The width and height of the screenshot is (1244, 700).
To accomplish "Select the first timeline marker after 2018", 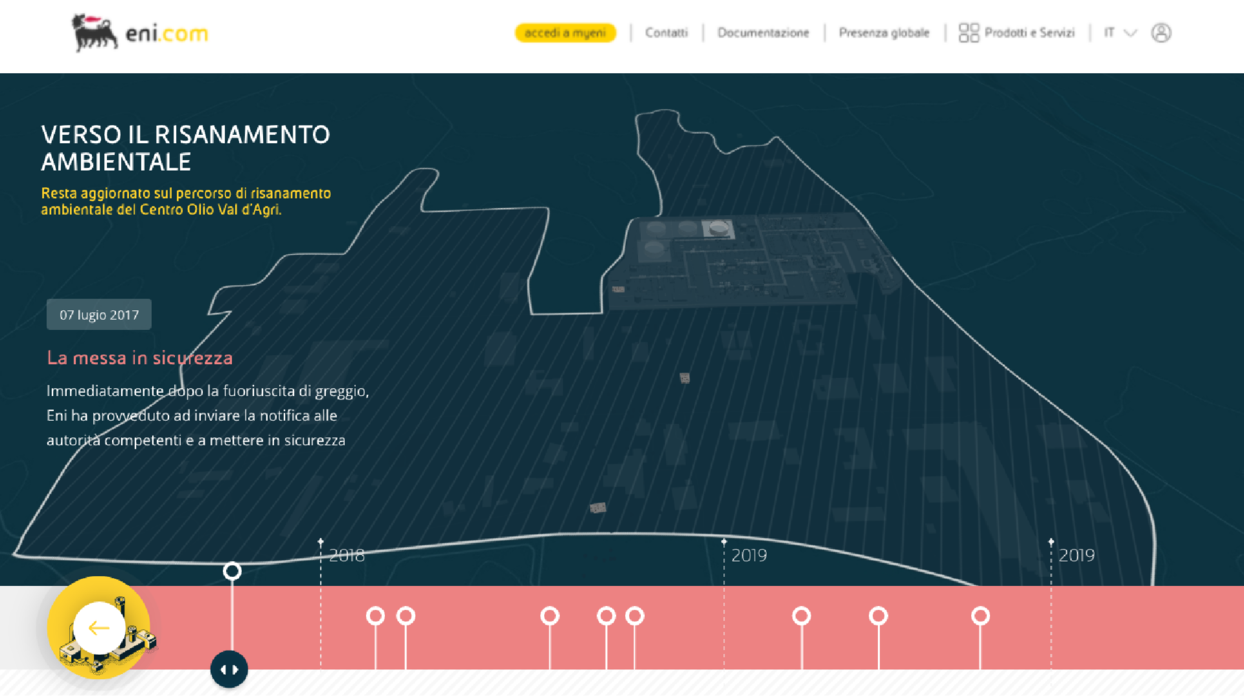I will click(375, 616).
